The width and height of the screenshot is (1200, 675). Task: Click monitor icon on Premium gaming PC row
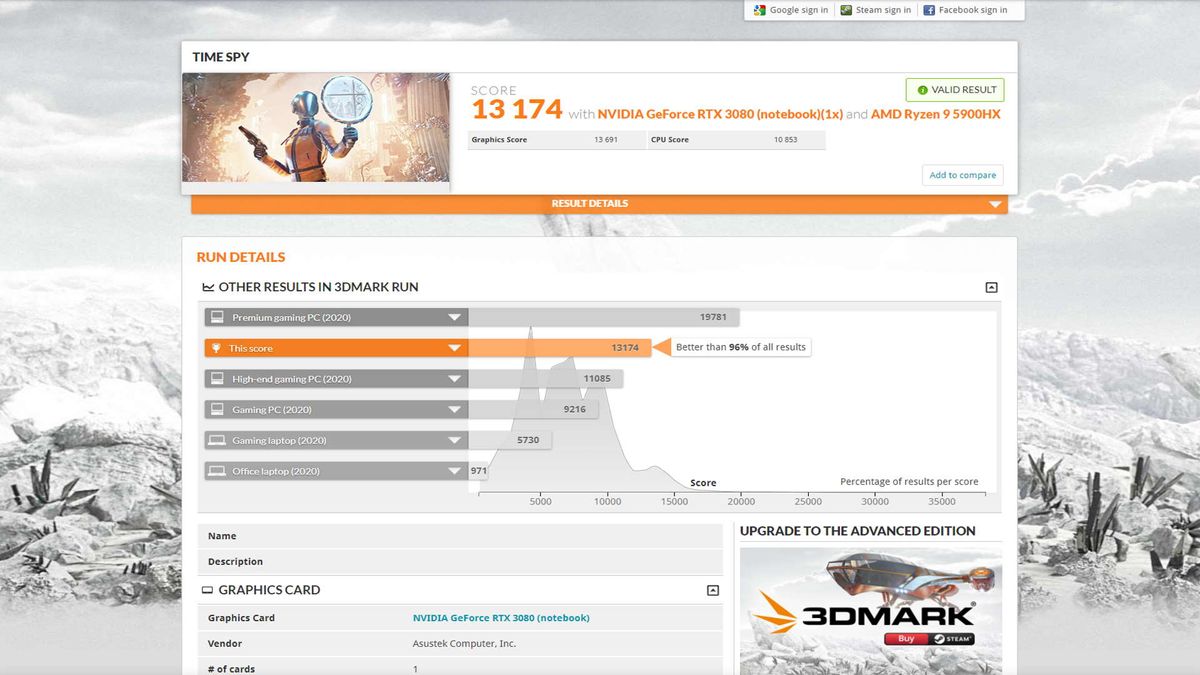[216, 317]
